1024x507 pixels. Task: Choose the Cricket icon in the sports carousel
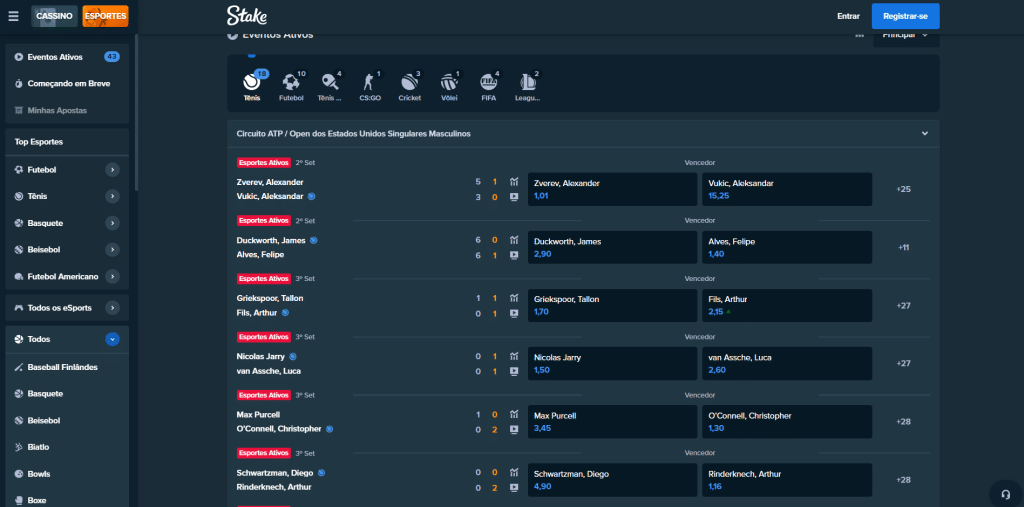pos(409,84)
